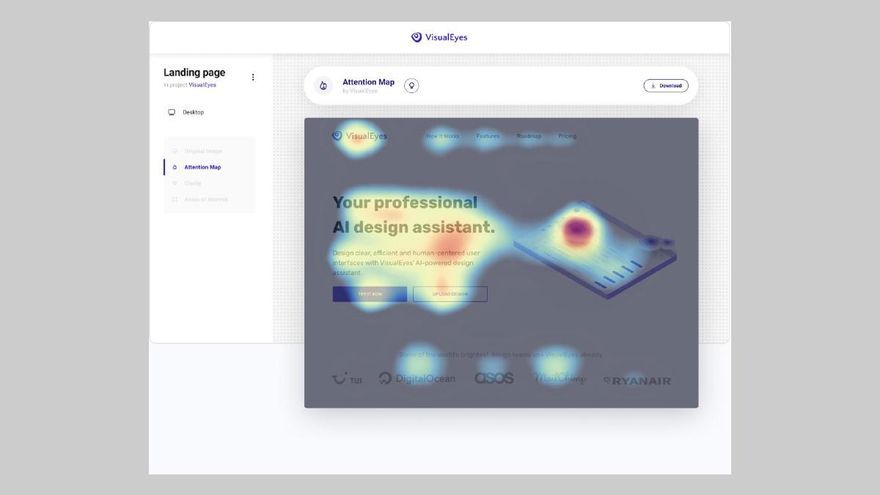Click the isometric dashboard illustration hotspot
880x495 pixels.
click(x=576, y=228)
